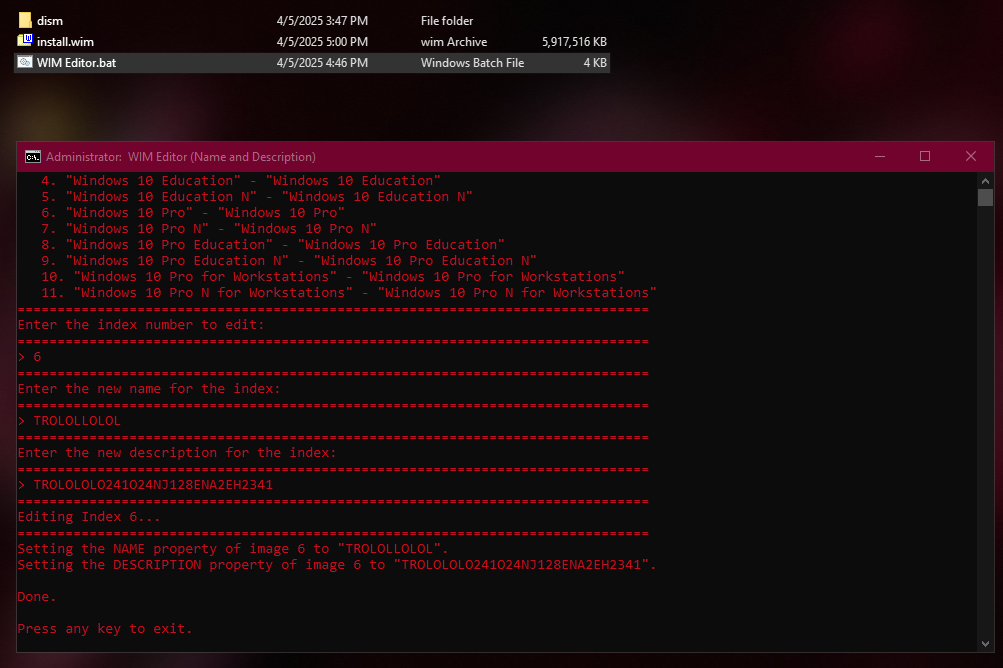This screenshot has width=1003, height=668.
Task: Click the line 8 Windows 10 Pro Education entry
Action: 272,244
